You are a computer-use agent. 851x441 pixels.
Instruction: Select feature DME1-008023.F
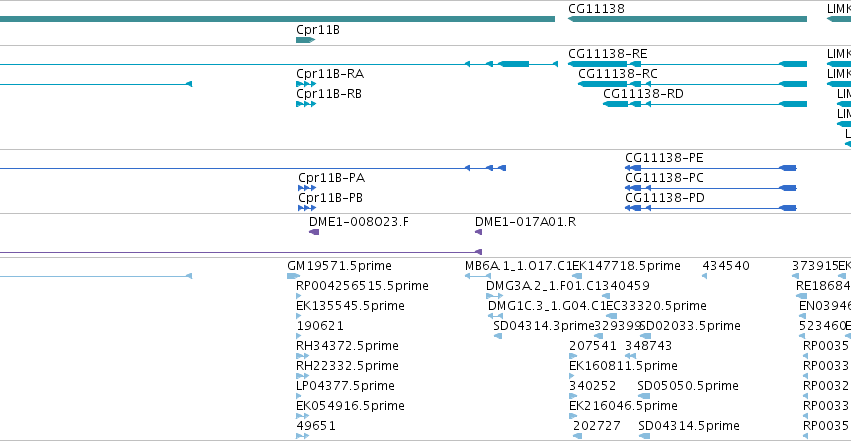click(359, 222)
